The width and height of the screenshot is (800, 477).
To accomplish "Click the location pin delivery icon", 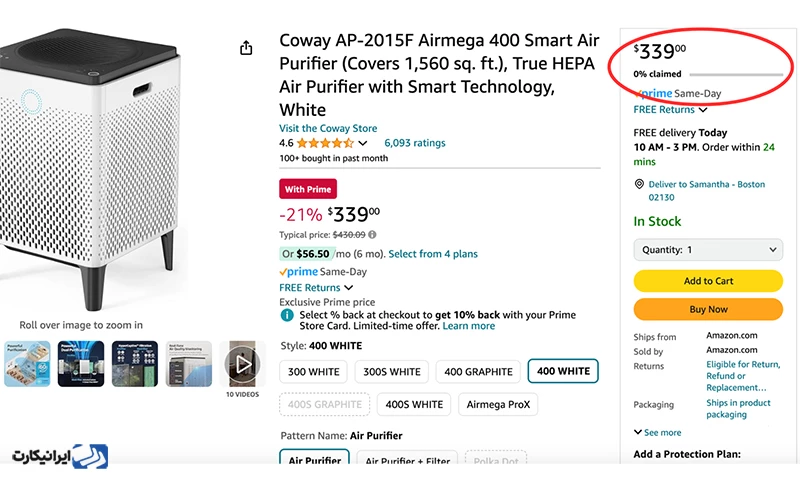I will pos(639,185).
